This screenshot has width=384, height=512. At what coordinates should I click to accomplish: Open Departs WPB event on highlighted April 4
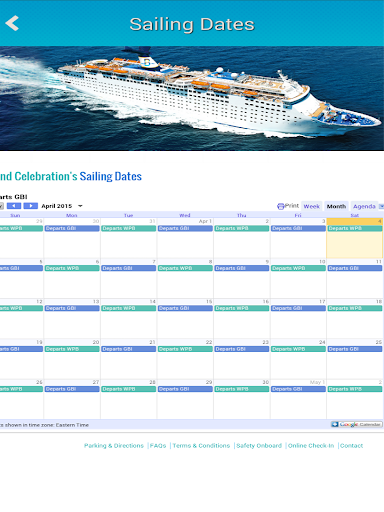click(x=355, y=228)
